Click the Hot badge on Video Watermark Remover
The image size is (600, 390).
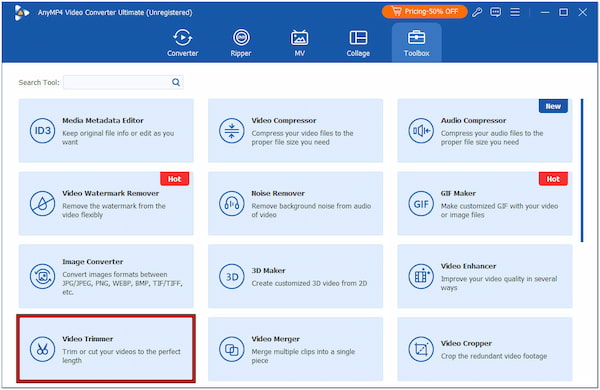174,179
